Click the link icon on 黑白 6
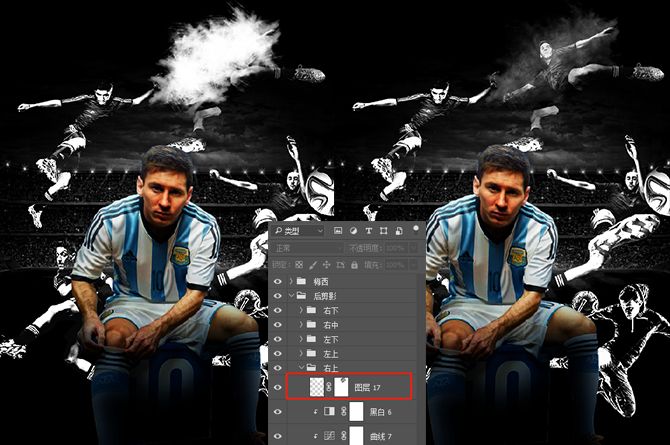 pyautogui.click(x=344, y=412)
